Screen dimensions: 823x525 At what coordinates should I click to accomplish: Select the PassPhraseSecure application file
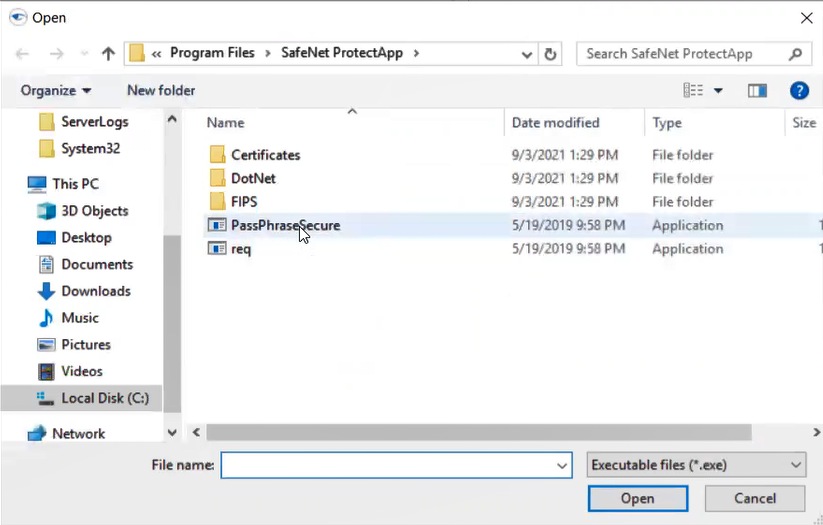point(285,226)
